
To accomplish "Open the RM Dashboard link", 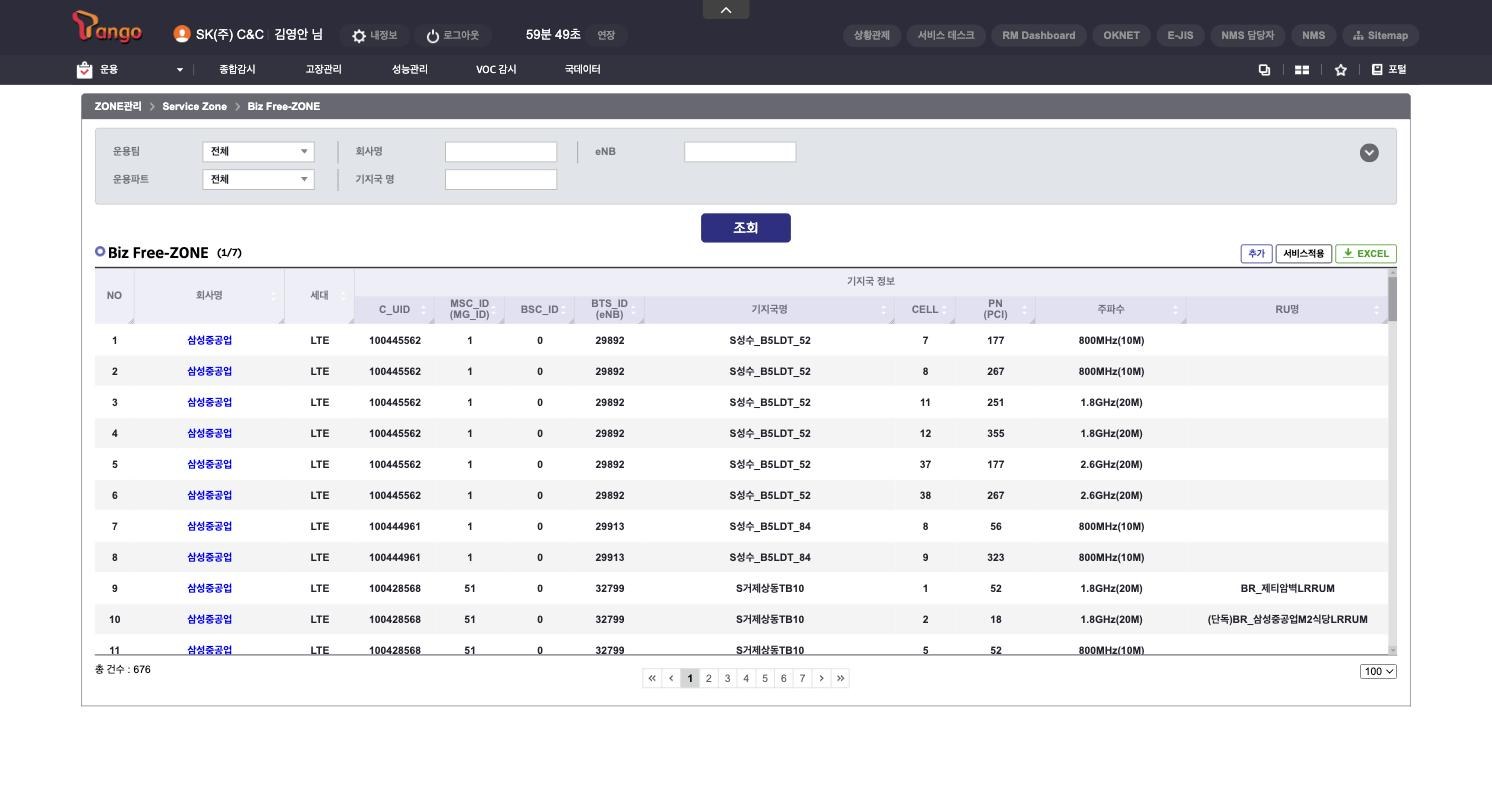I will point(1039,35).
